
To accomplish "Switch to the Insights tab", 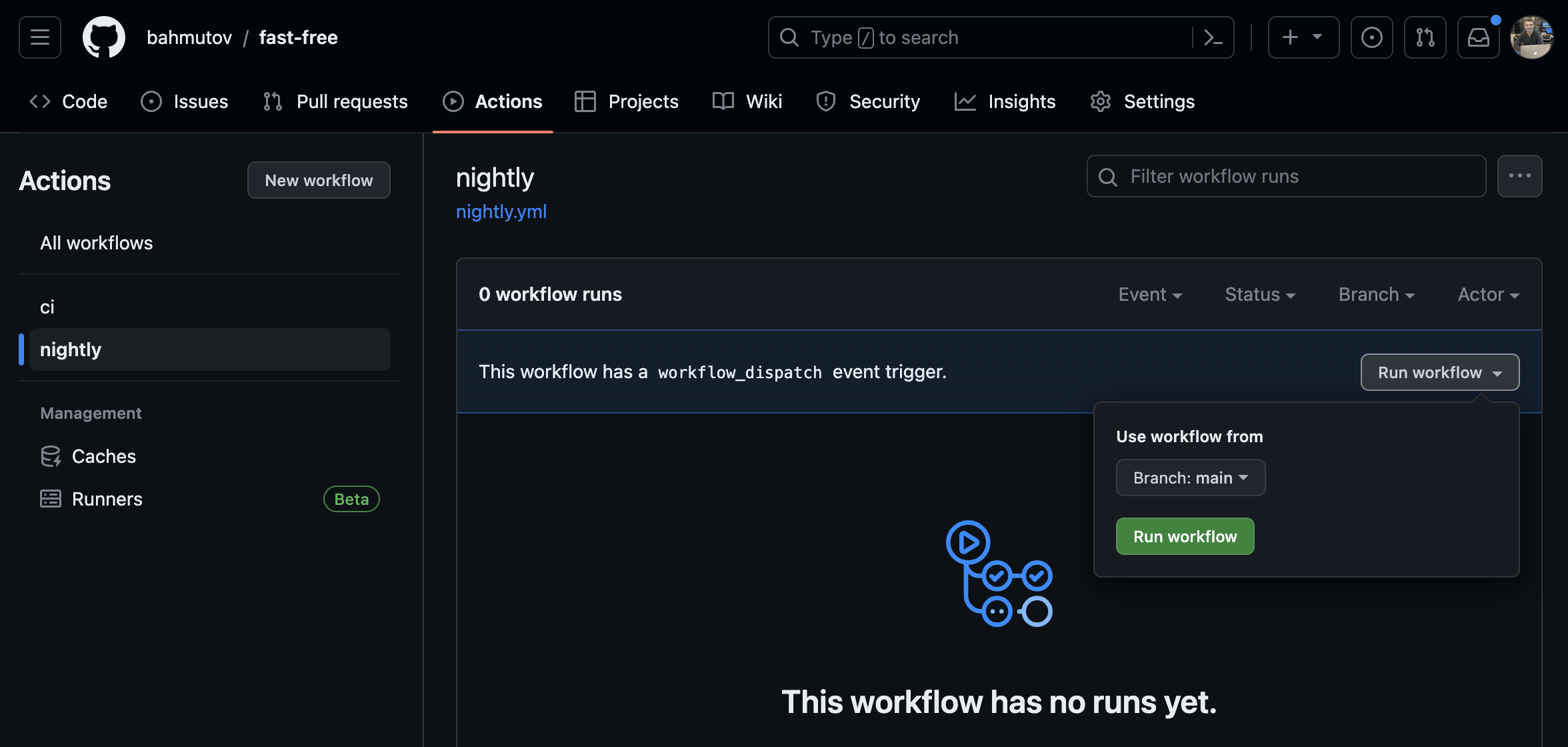I will pyautogui.click(x=1005, y=101).
